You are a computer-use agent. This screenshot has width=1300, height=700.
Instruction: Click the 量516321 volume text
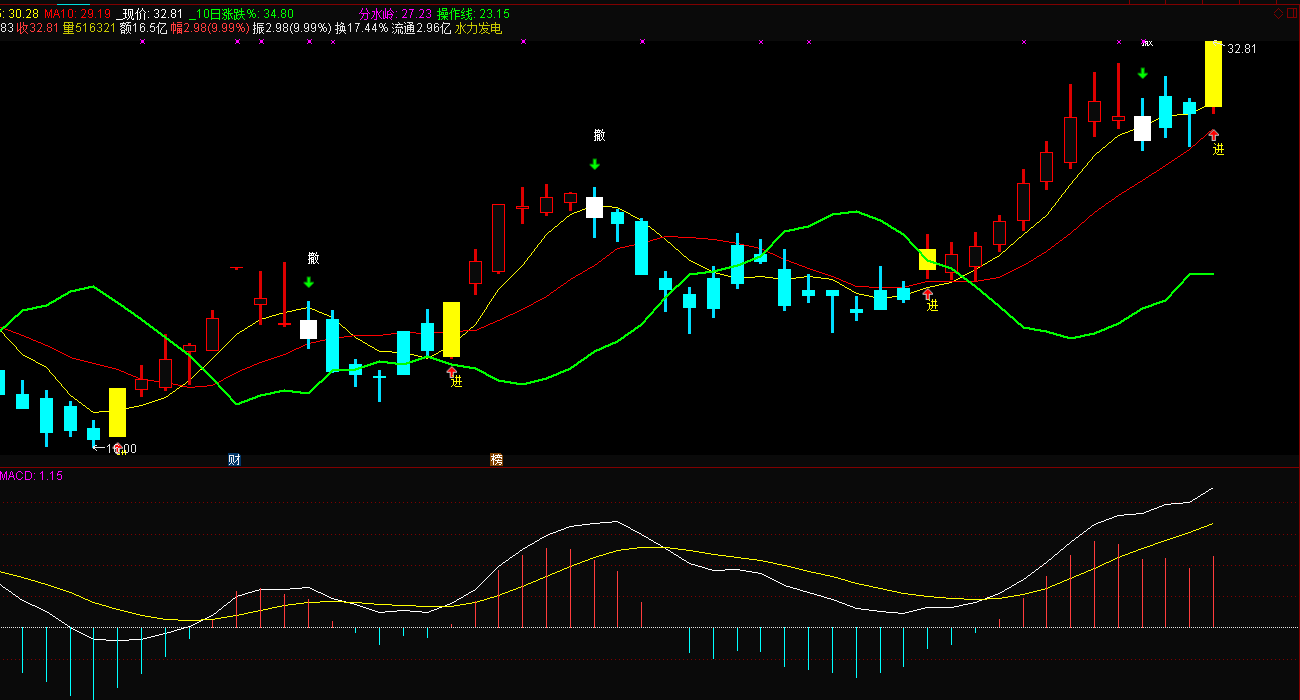point(89,29)
